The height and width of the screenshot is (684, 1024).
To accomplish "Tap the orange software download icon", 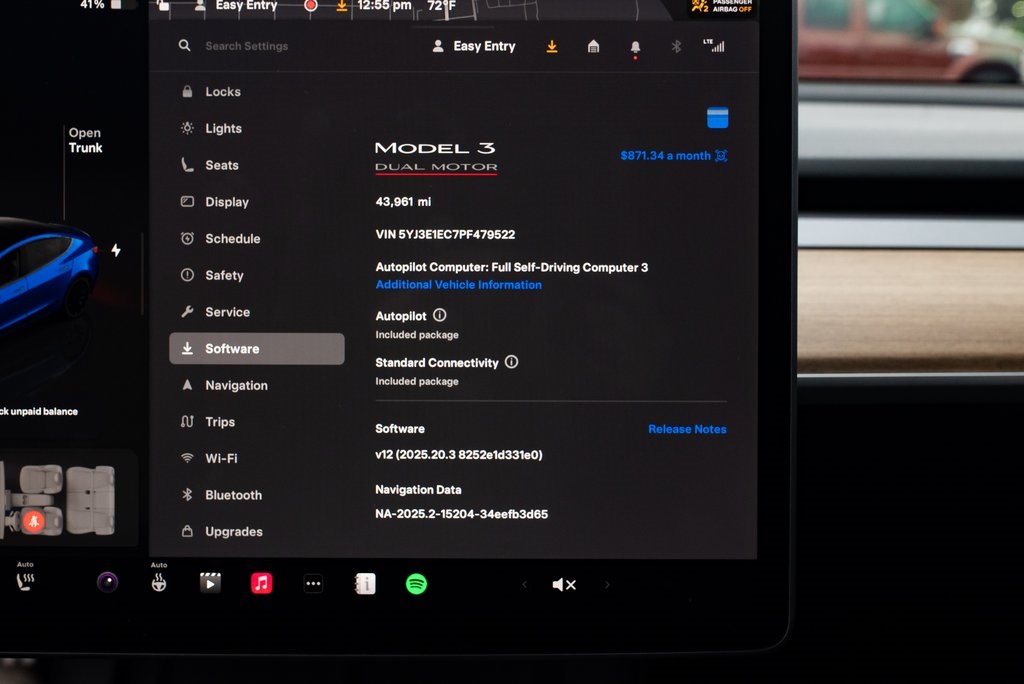I will (552, 46).
